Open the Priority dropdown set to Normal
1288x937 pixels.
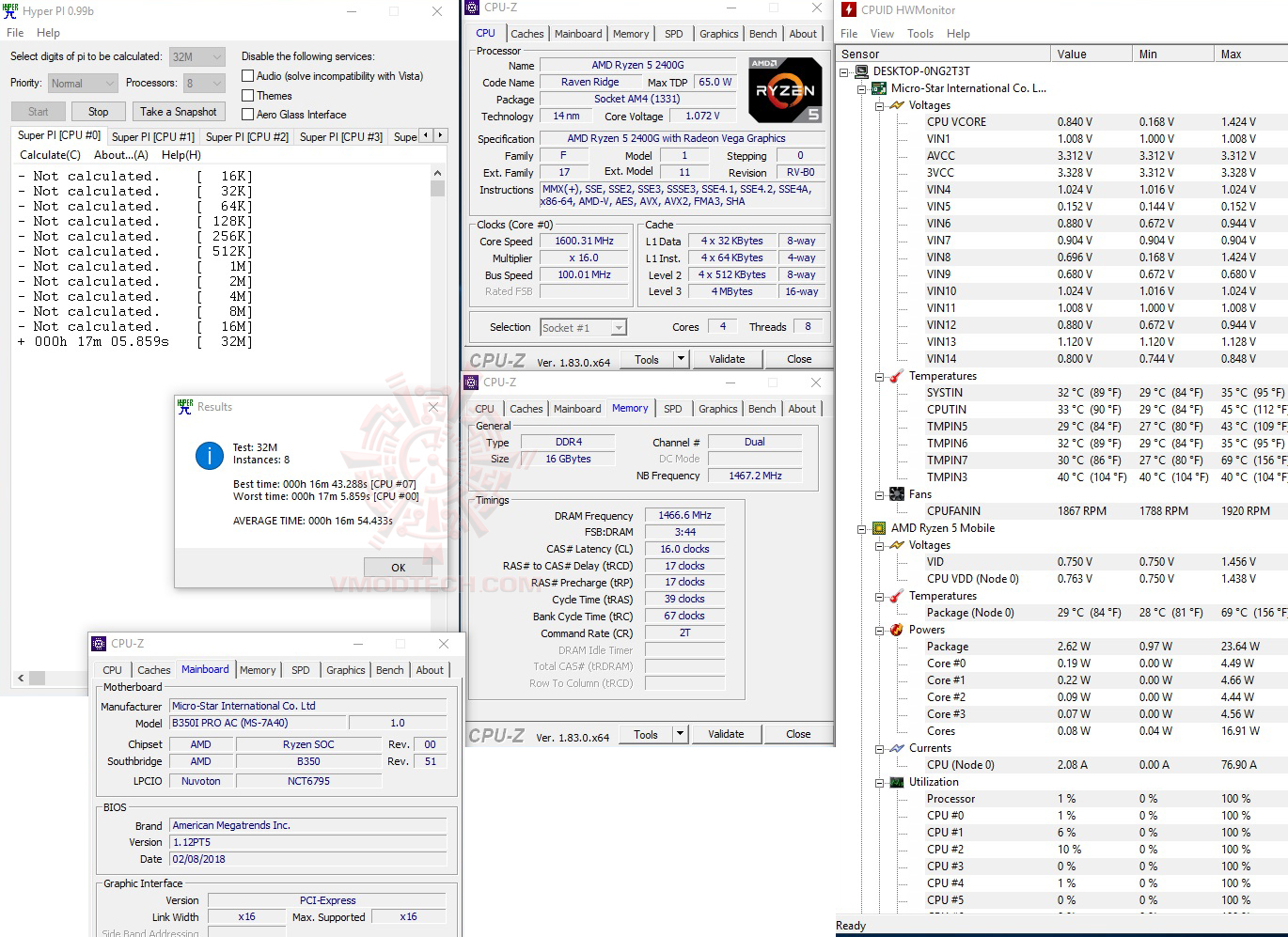(x=83, y=83)
